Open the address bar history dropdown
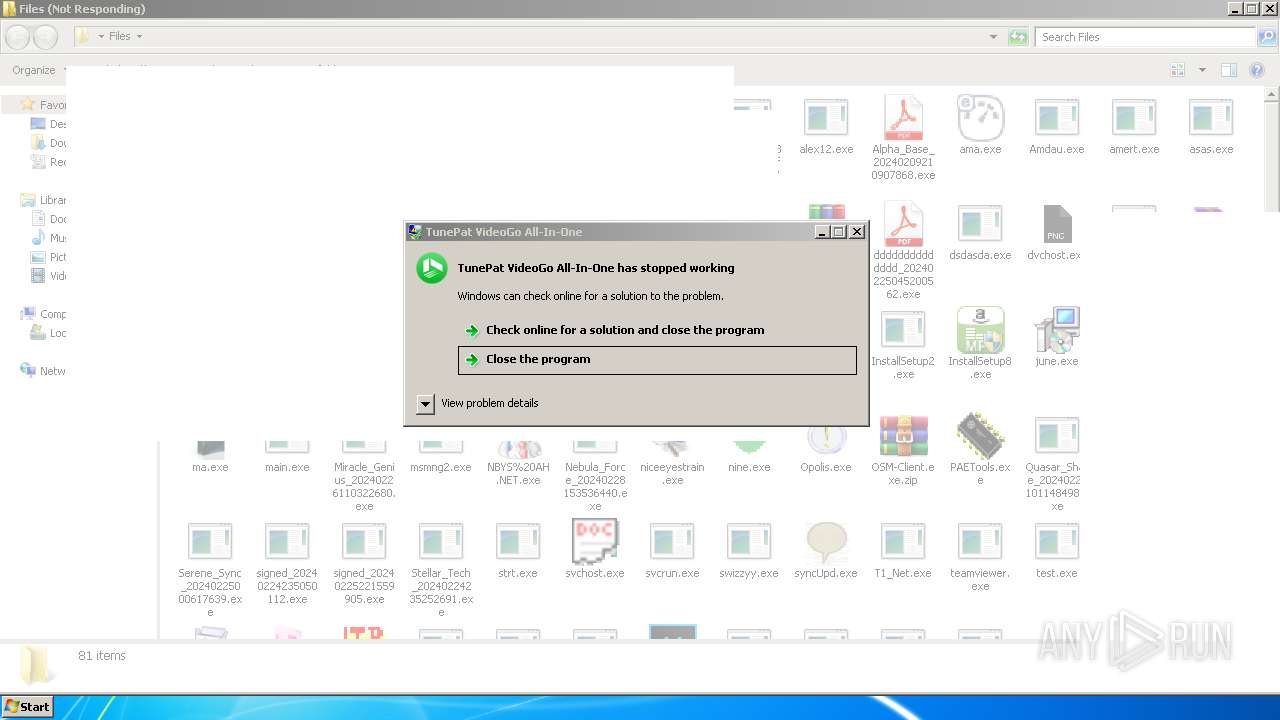1280x720 pixels. [993, 37]
